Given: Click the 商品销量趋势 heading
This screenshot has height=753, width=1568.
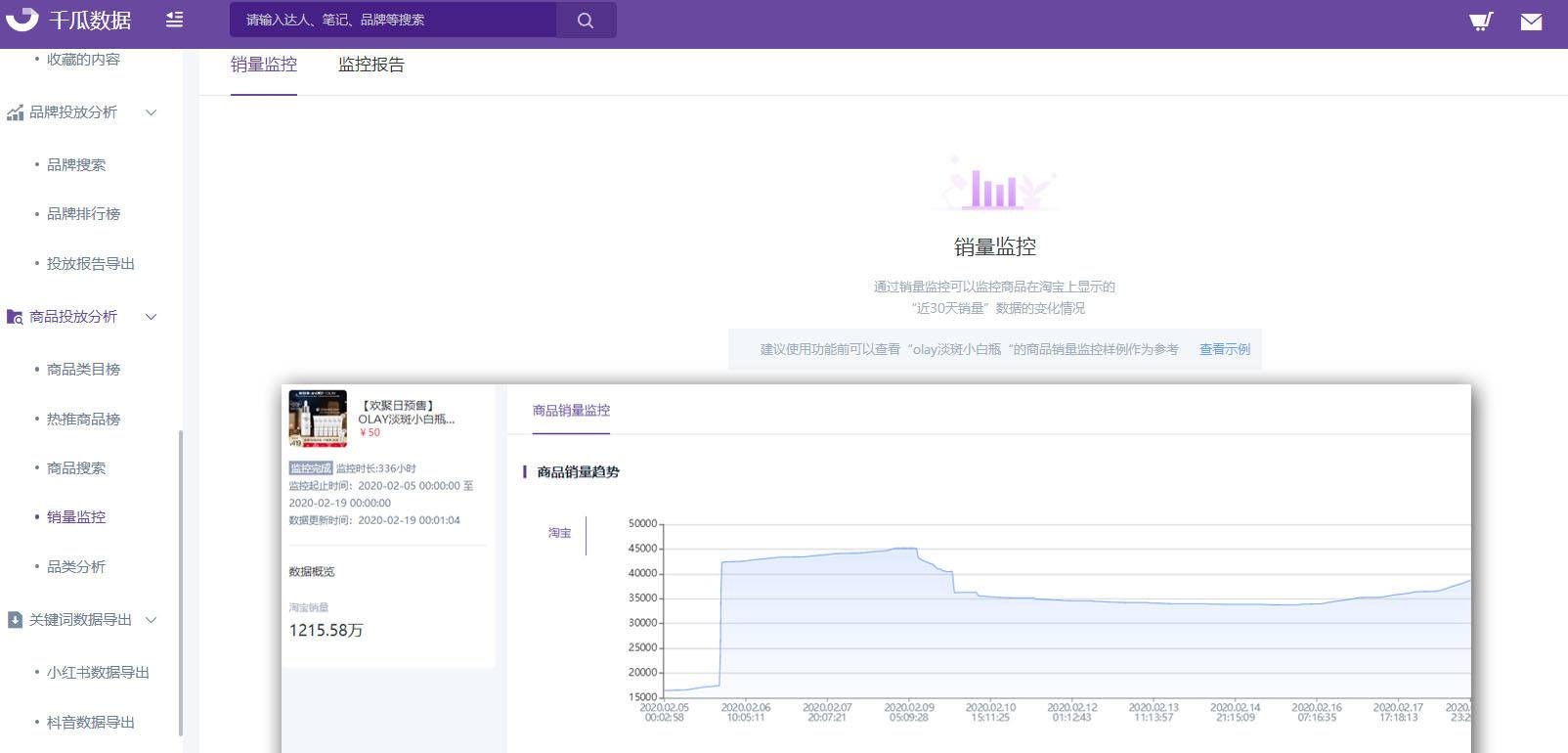Looking at the screenshot, I should tap(578, 472).
